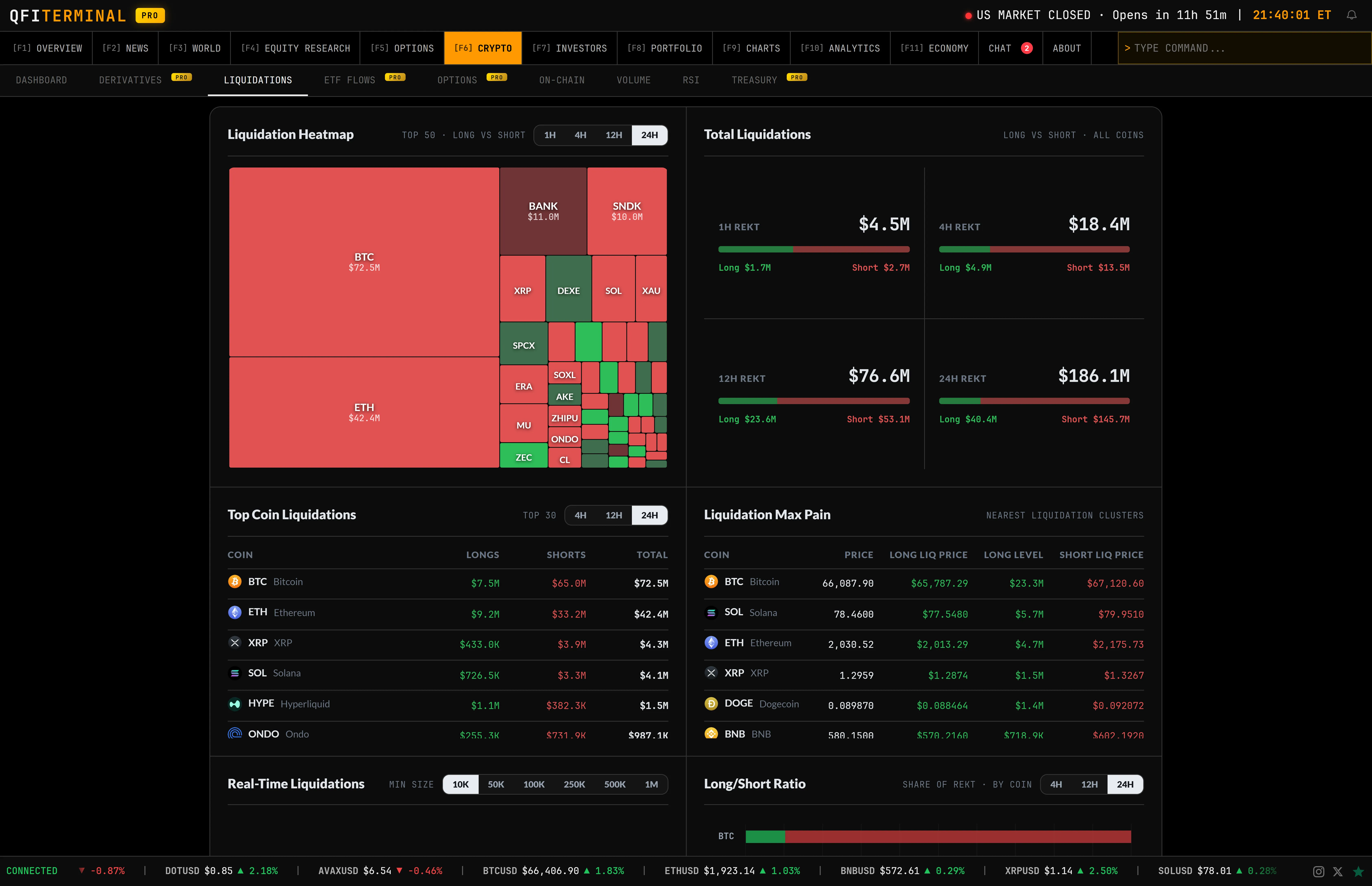
Task: Set heatmap timeframe to 4H
Action: pyautogui.click(x=580, y=135)
